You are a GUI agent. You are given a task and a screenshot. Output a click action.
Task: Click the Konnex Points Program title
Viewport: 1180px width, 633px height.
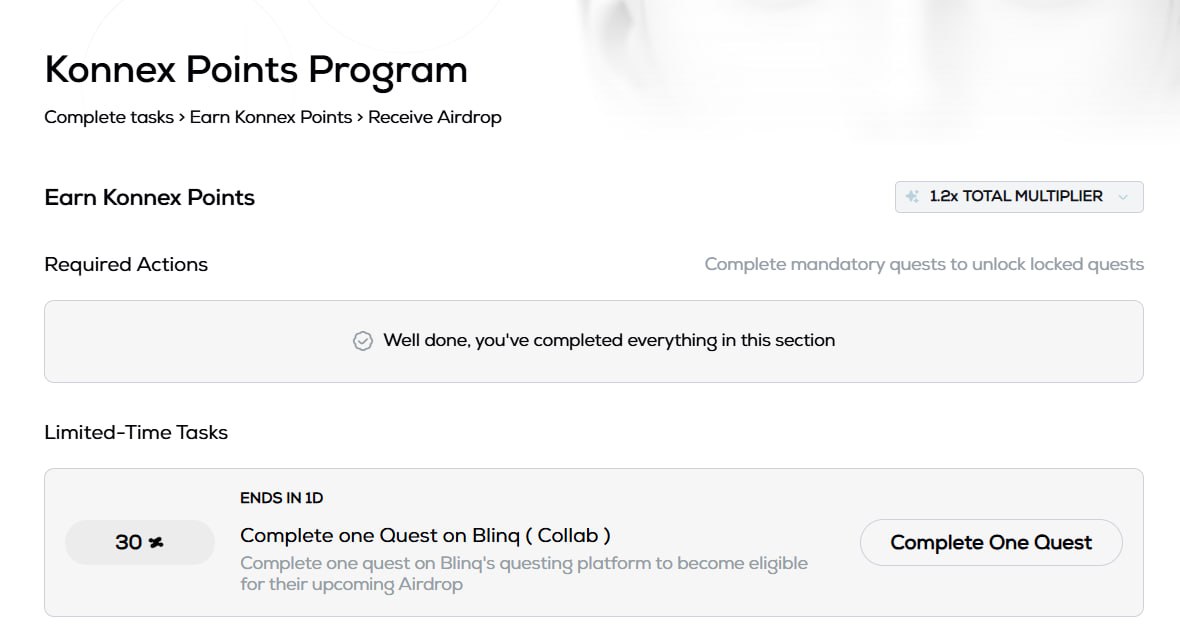(256, 70)
